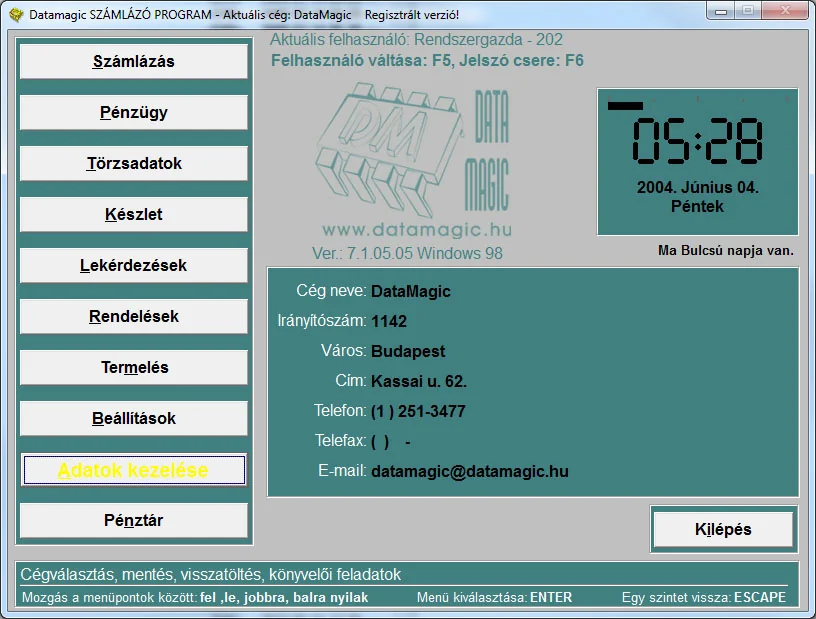Click the version text Ver.: 7.1.05.05 Windows 98
Image resolution: width=816 pixels, height=619 pixels.
pos(407,254)
